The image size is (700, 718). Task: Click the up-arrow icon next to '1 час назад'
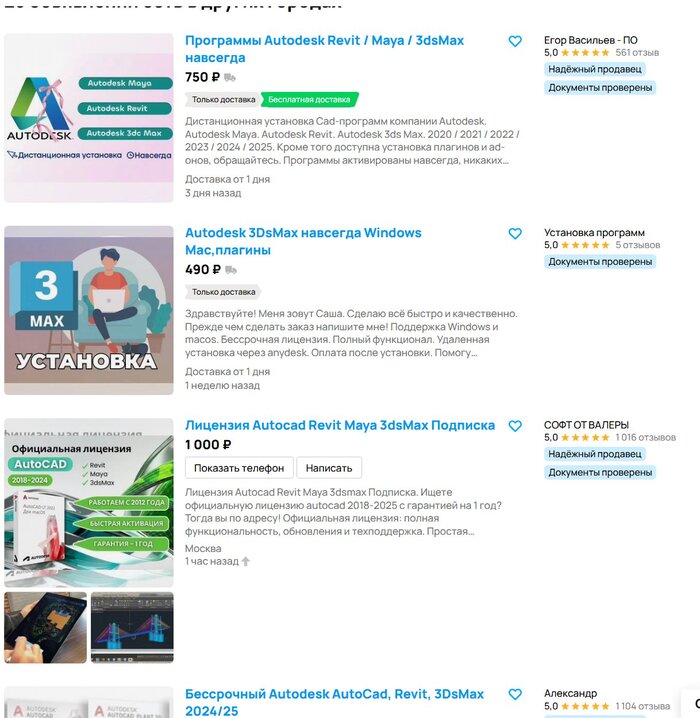(246, 561)
